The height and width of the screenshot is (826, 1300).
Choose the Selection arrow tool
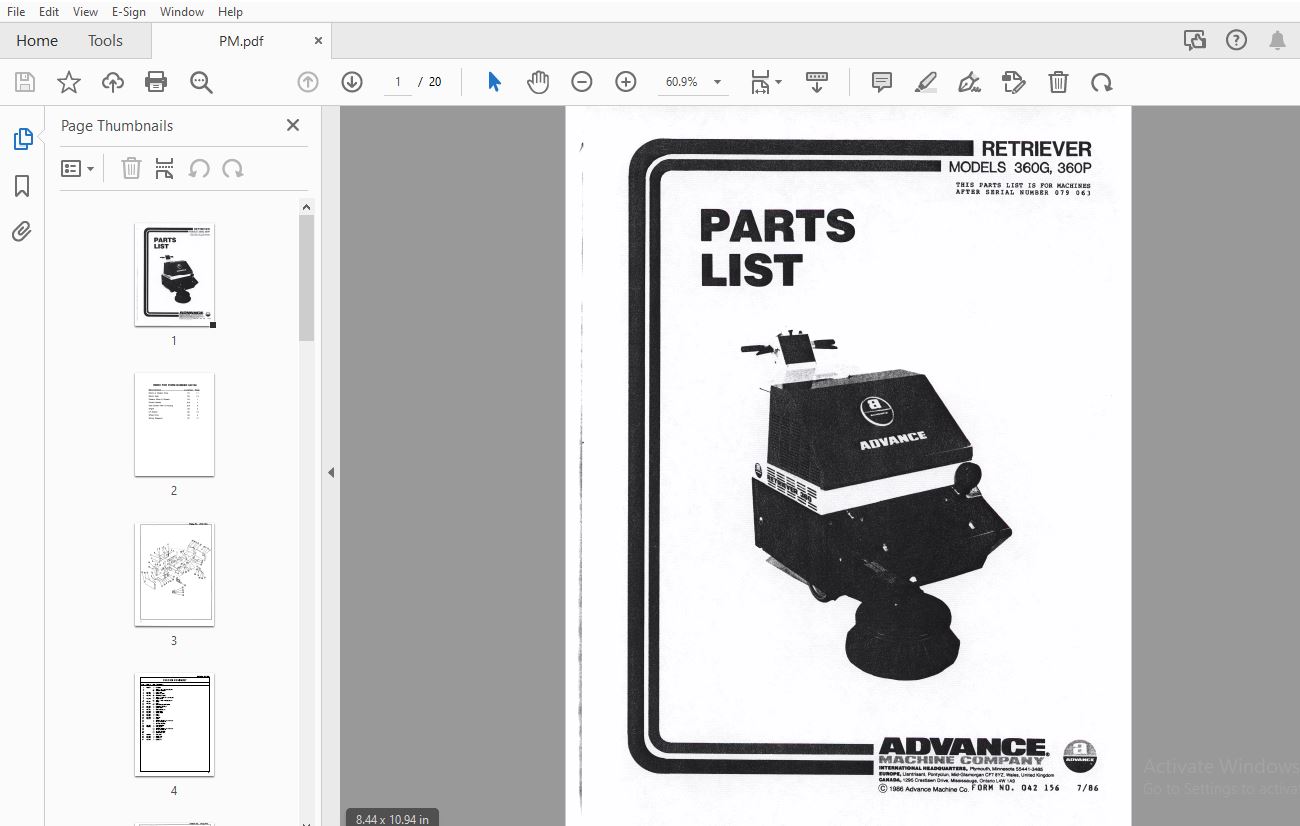[x=494, y=82]
